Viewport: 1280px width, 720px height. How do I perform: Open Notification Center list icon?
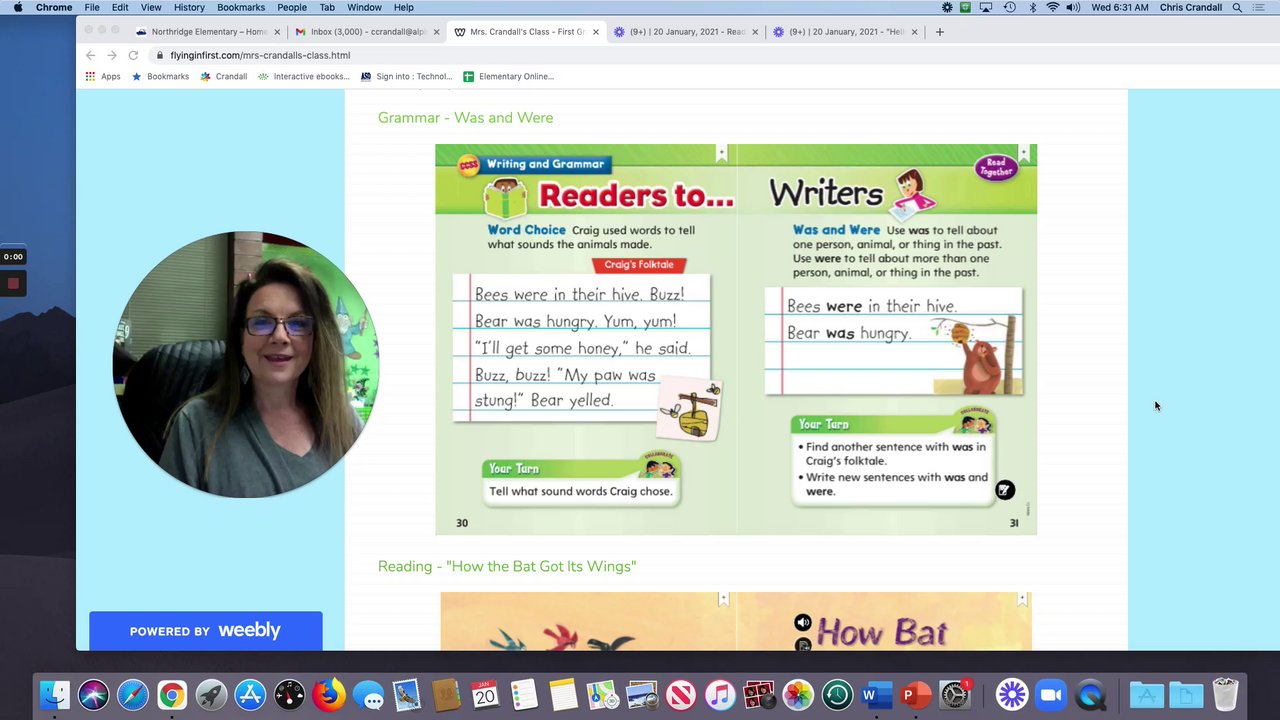(x=1260, y=7)
